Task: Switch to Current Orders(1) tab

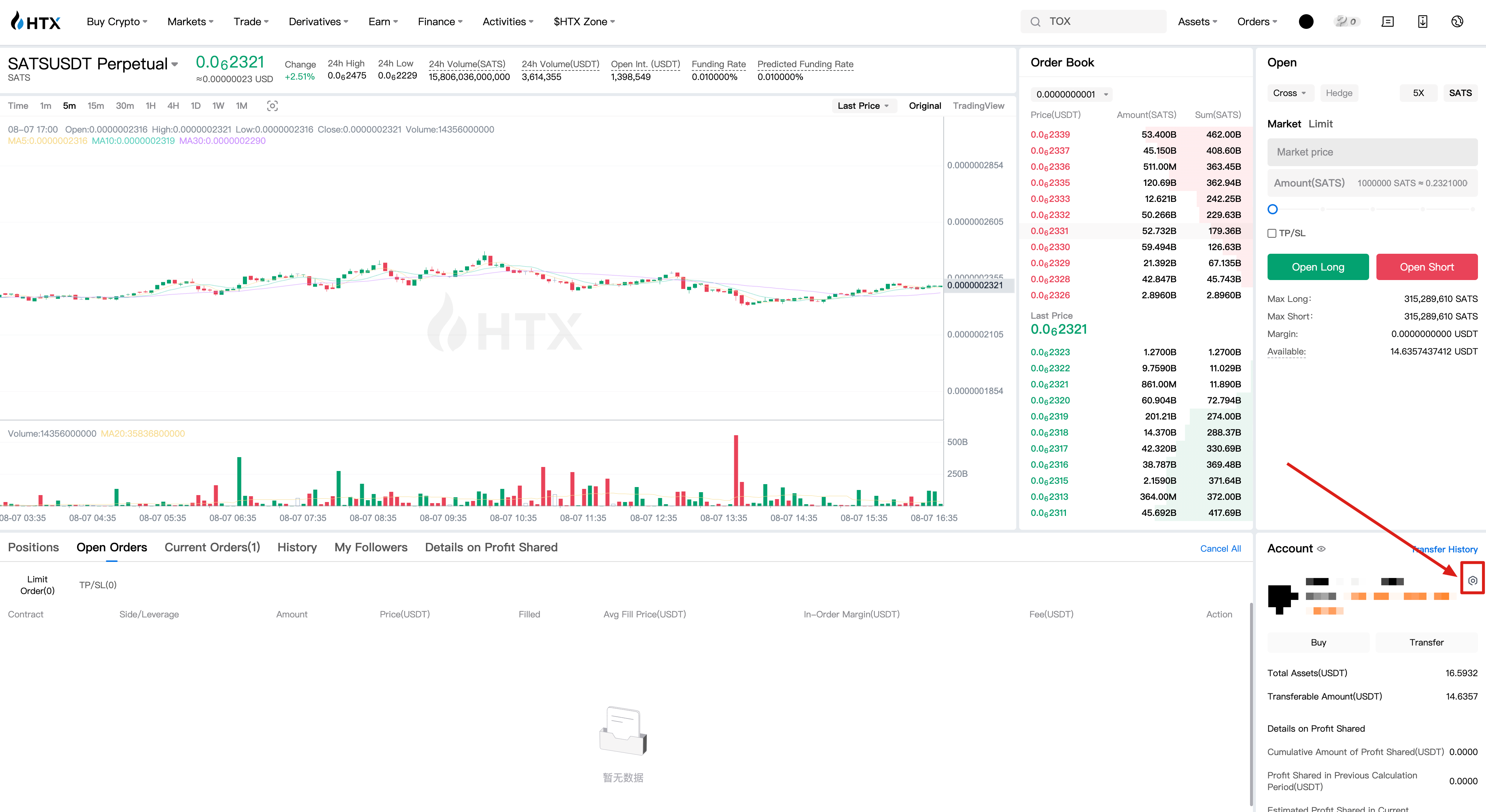Action: pos(212,547)
